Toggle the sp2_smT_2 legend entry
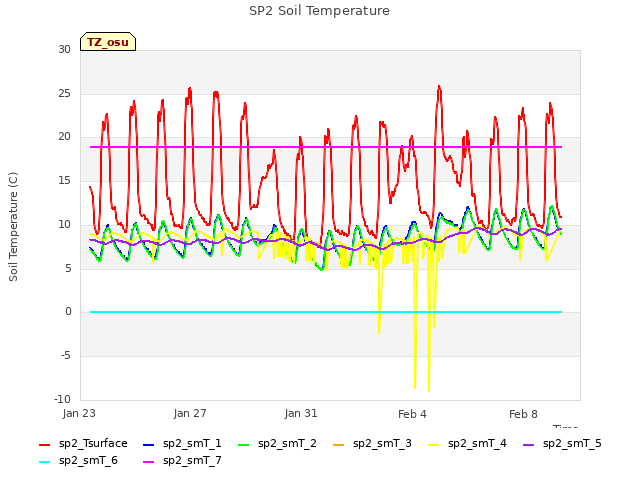This screenshot has width=640, height=480. tap(277, 444)
